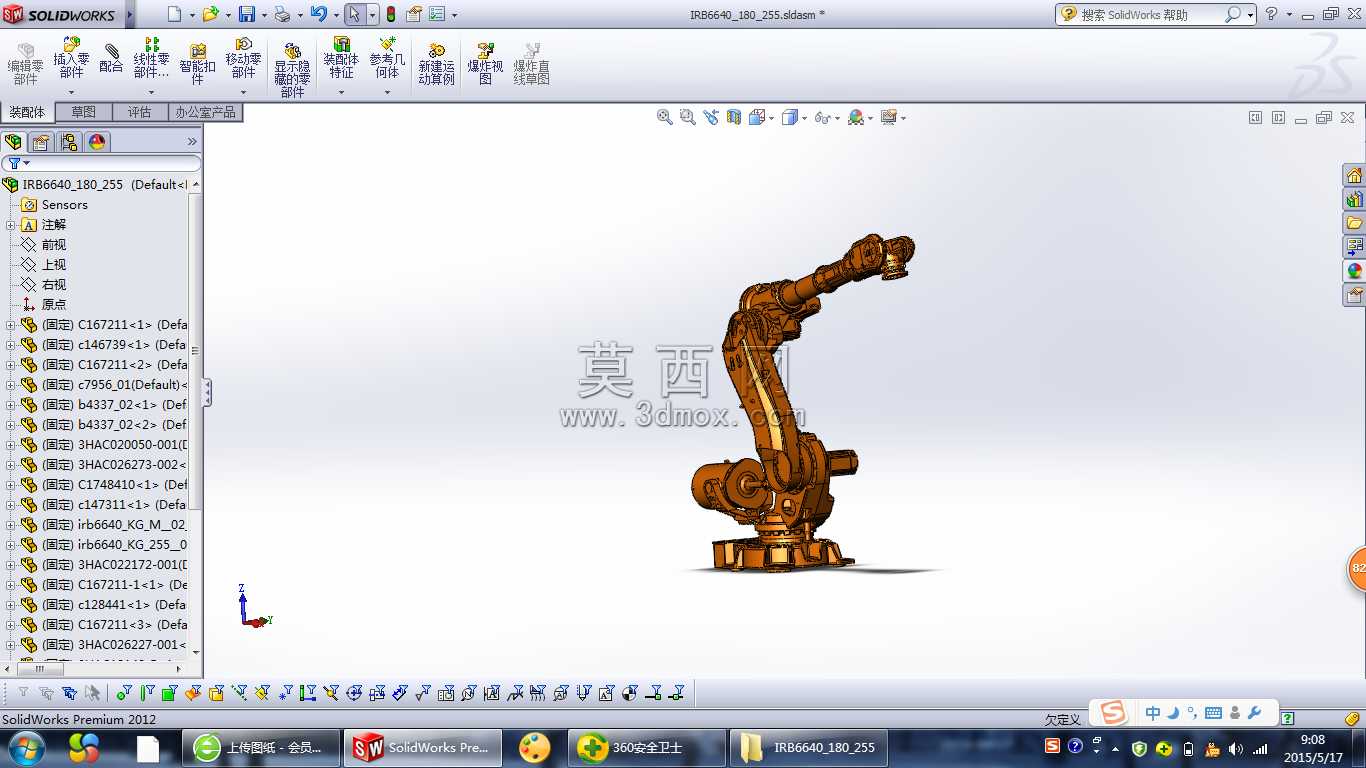Toggle the Filter Sketch Points selection filter
This screenshot has height=768, width=1366.
coord(285,692)
